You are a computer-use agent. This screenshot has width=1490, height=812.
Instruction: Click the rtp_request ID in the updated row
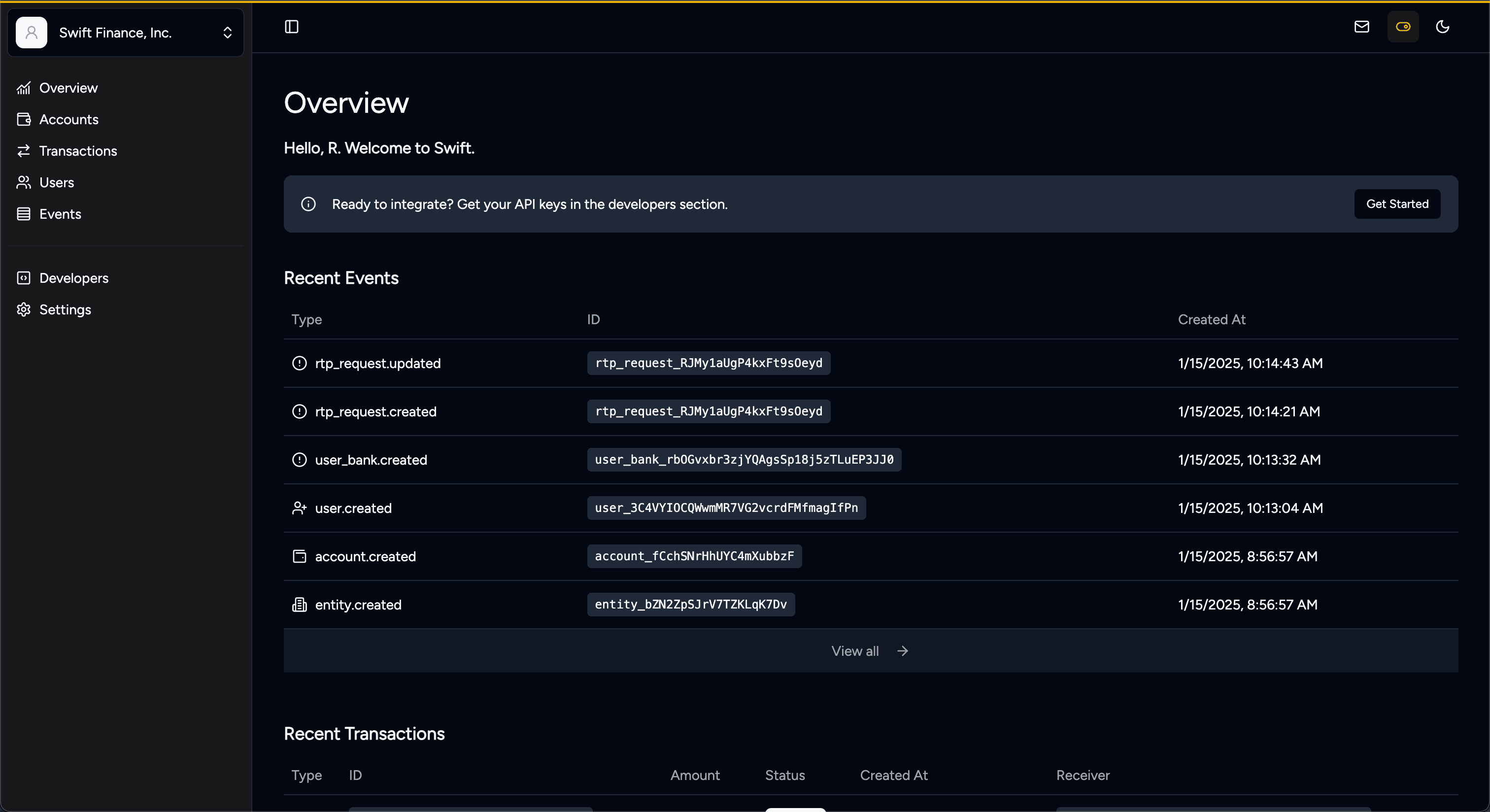pos(709,363)
